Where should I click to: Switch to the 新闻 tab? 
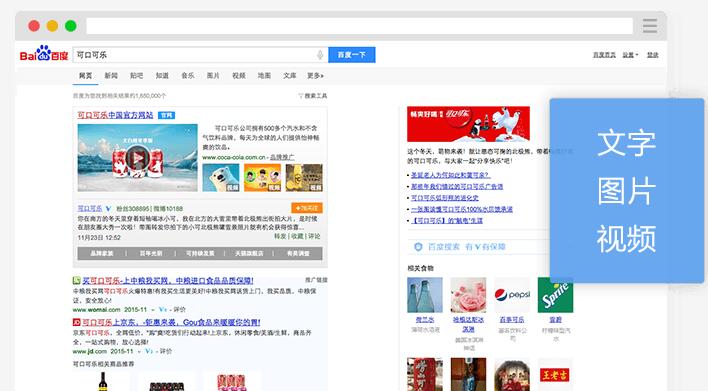click(111, 76)
